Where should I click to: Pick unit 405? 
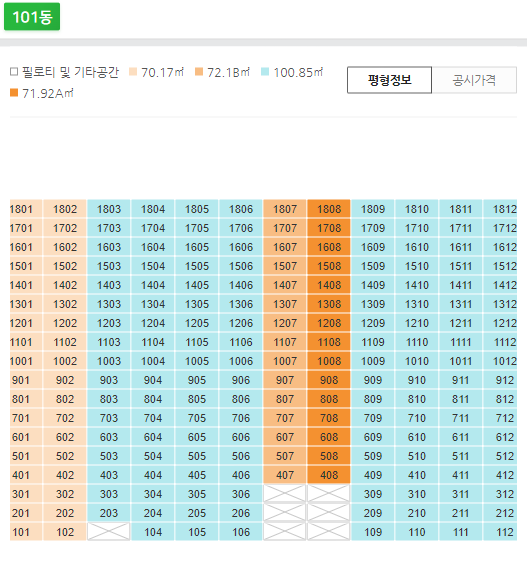[x=197, y=475]
